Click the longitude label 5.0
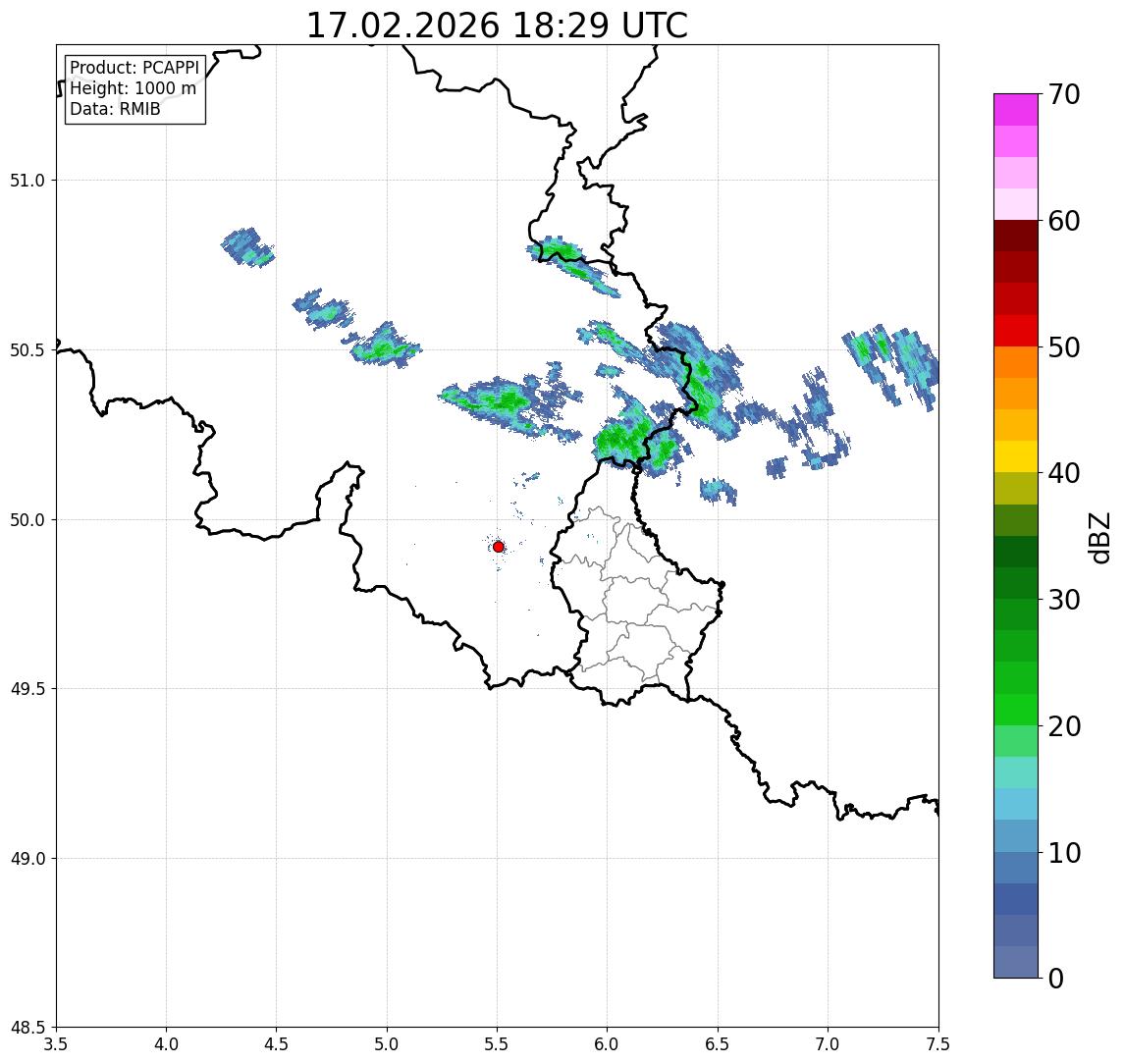 click(387, 1044)
